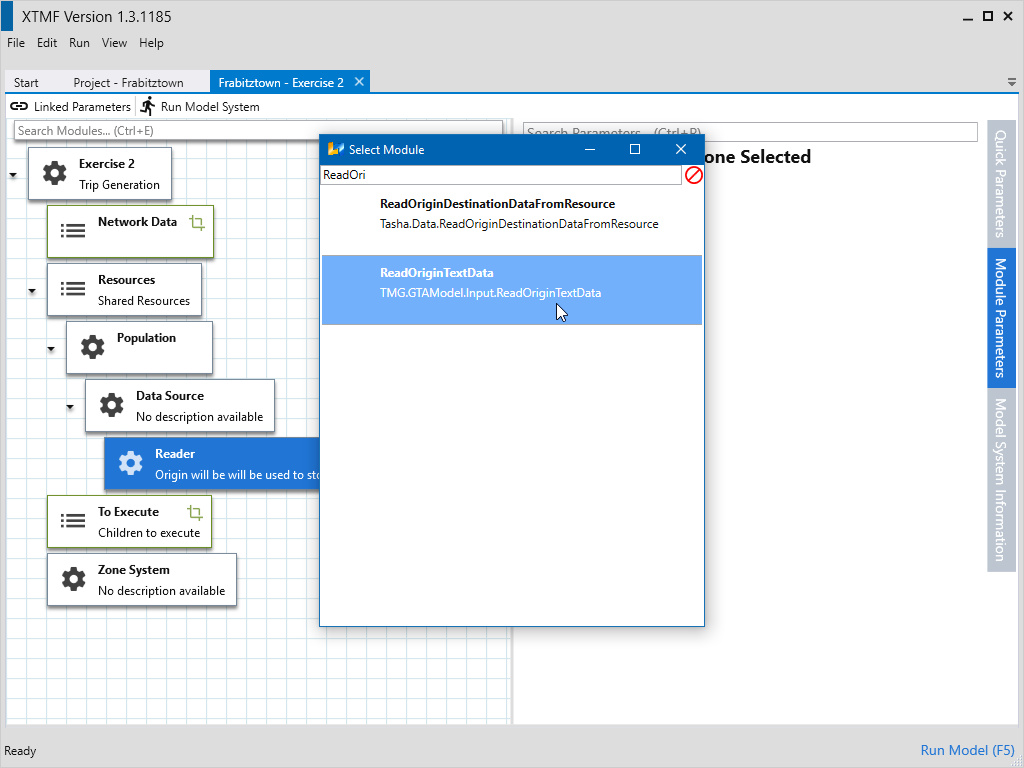The width and height of the screenshot is (1024, 768).
Task: Click the gear icon on Population module
Action: point(92,347)
